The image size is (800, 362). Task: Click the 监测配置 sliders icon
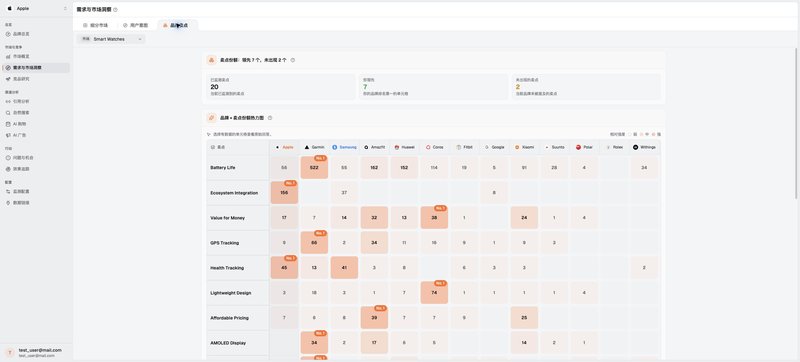click(8, 191)
